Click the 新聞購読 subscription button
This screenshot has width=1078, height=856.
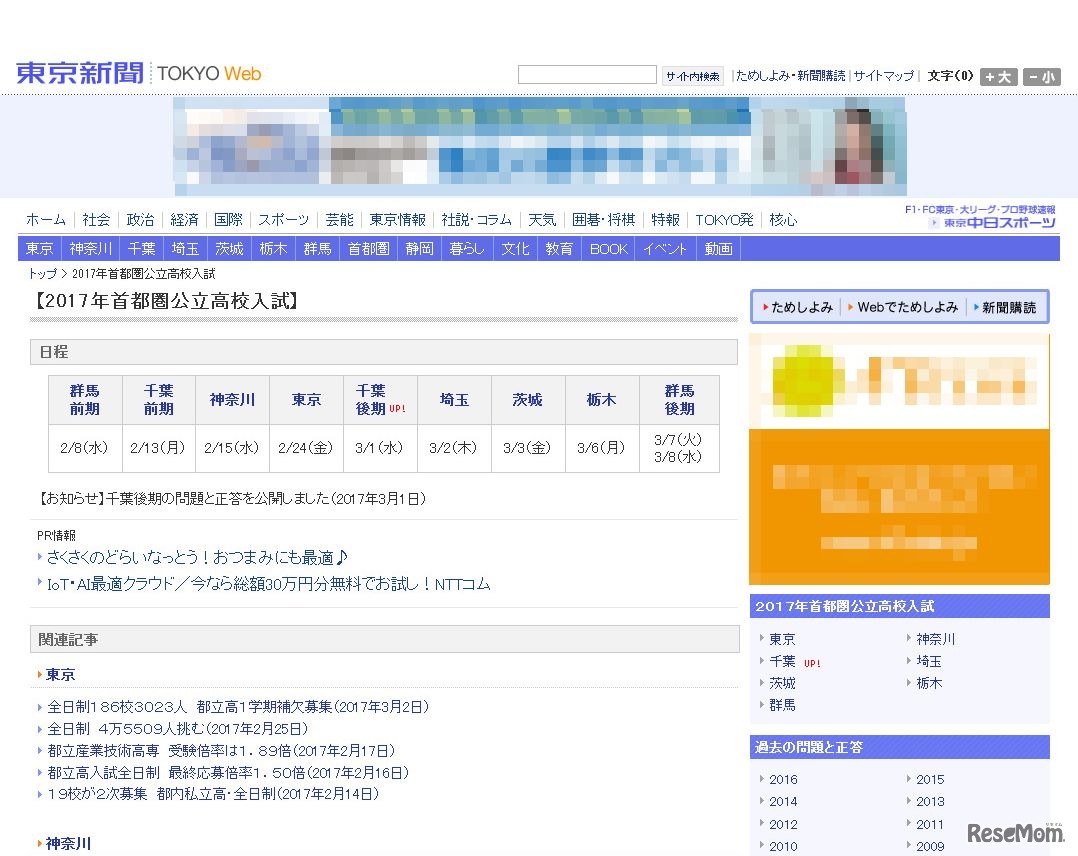coord(1008,308)
